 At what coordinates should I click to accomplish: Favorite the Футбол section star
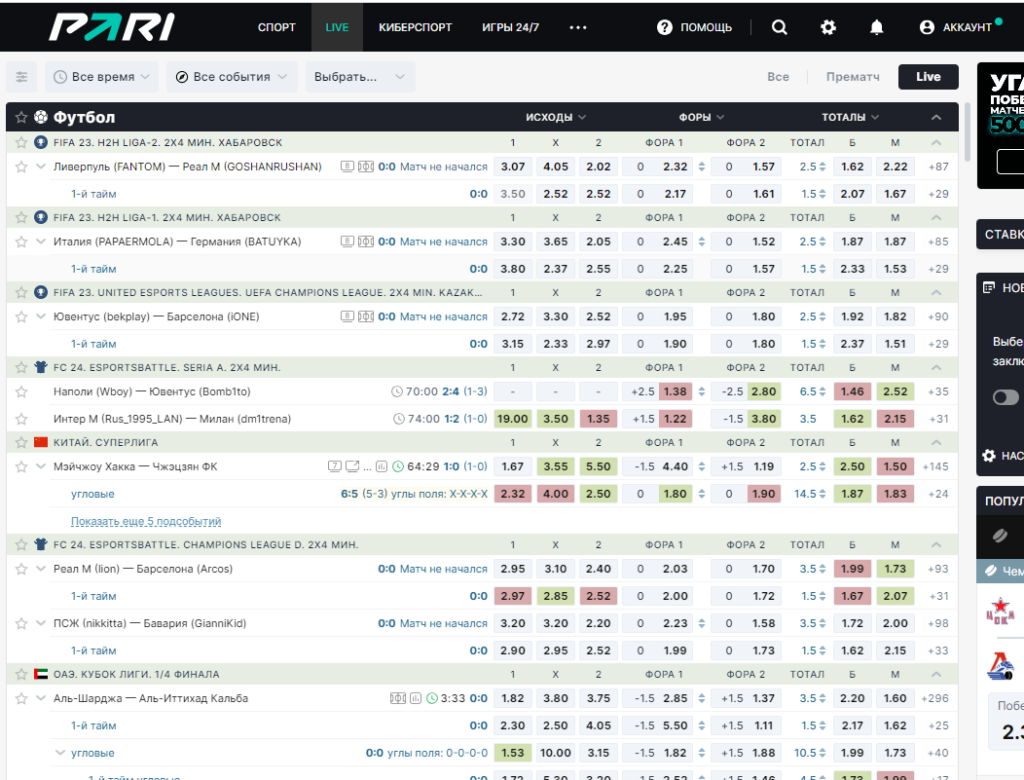click(x=21, y=117)
